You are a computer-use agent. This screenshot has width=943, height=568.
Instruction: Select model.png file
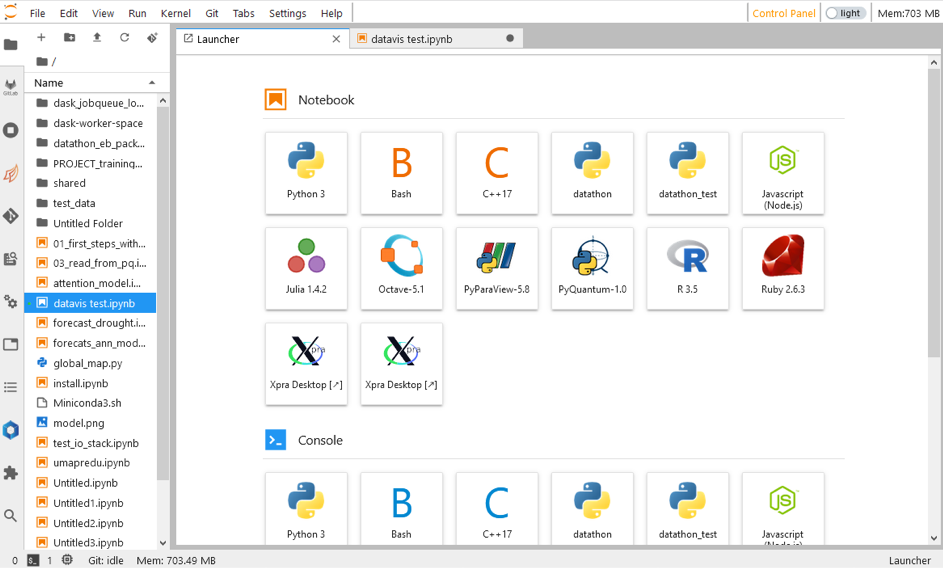[90, 423]
